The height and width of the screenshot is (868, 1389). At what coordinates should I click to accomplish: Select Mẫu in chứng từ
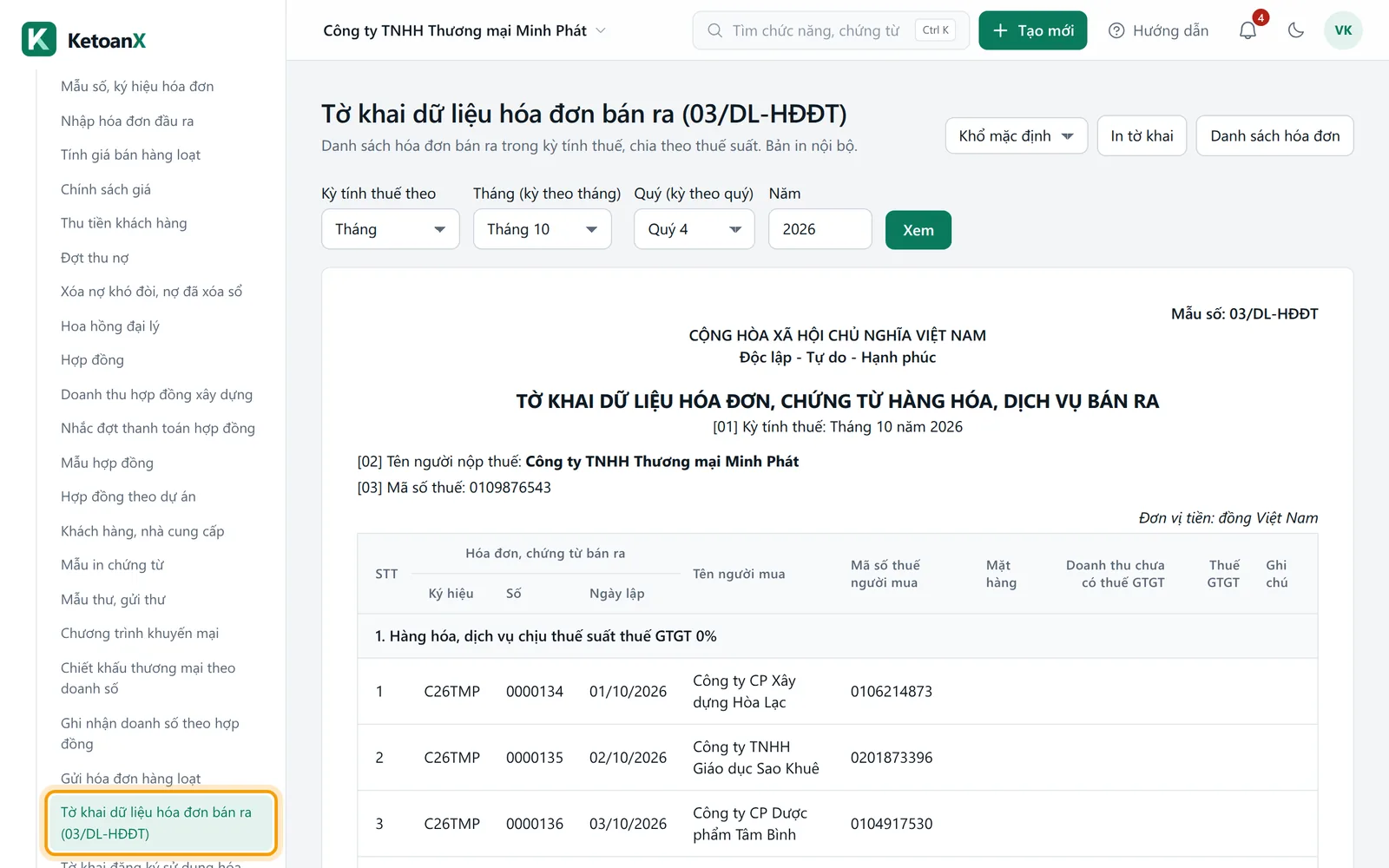[x=113, y=565]
